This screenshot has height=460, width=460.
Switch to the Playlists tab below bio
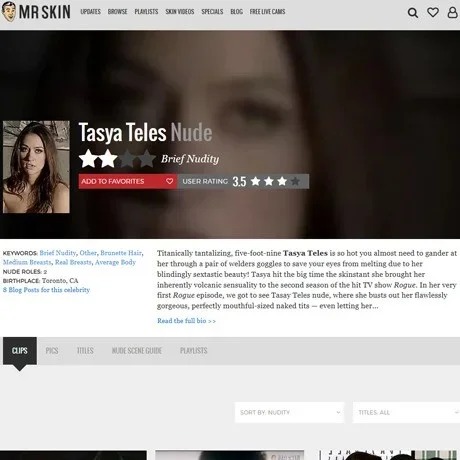(194, 351)
